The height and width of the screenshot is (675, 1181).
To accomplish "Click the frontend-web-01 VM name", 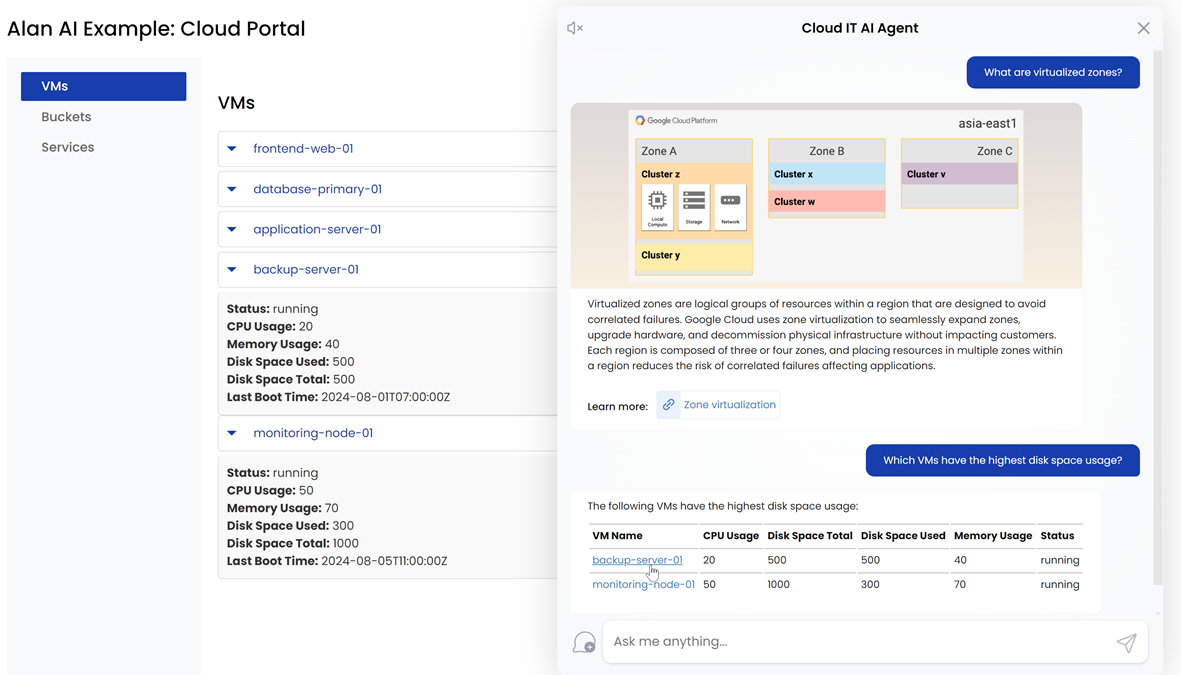I will click(303, 149).
